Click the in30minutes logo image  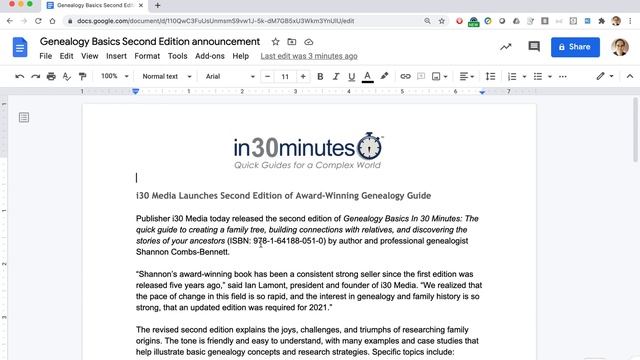308,151
